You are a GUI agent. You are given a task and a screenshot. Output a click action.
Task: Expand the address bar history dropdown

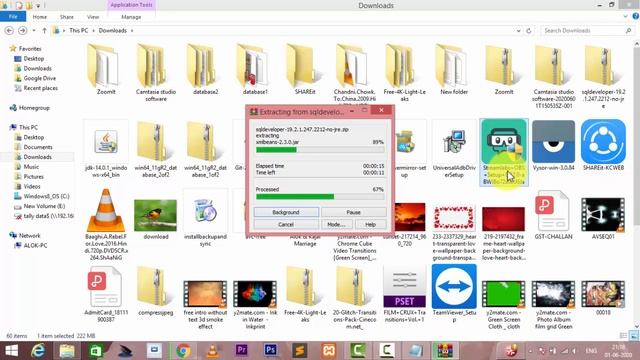pos(518,31)
